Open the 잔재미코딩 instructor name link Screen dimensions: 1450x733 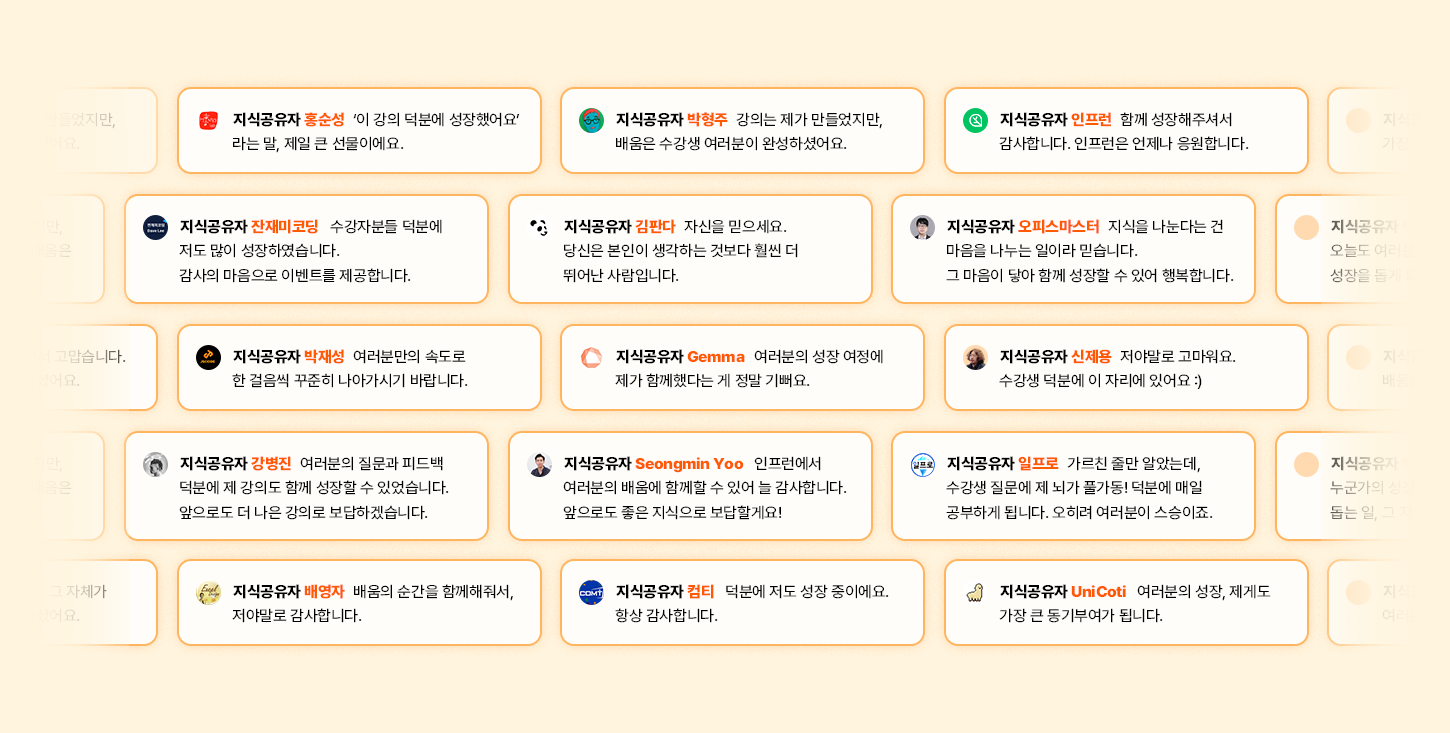(x=284, y=226)
